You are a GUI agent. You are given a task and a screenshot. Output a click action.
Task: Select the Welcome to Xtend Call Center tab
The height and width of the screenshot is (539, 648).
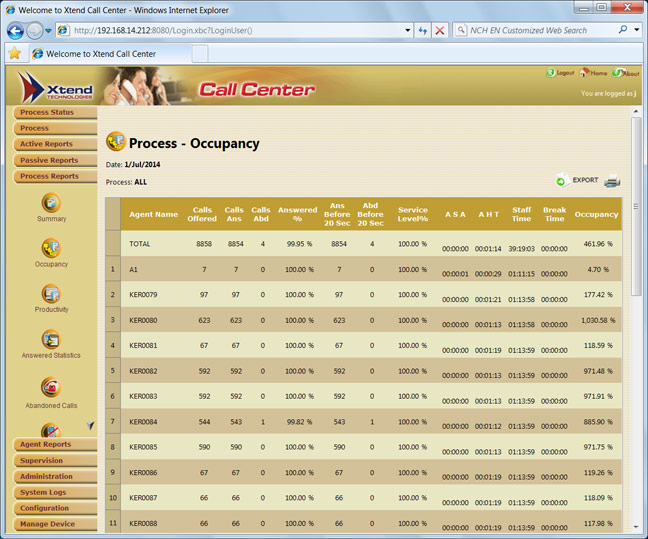coord(110,54)
